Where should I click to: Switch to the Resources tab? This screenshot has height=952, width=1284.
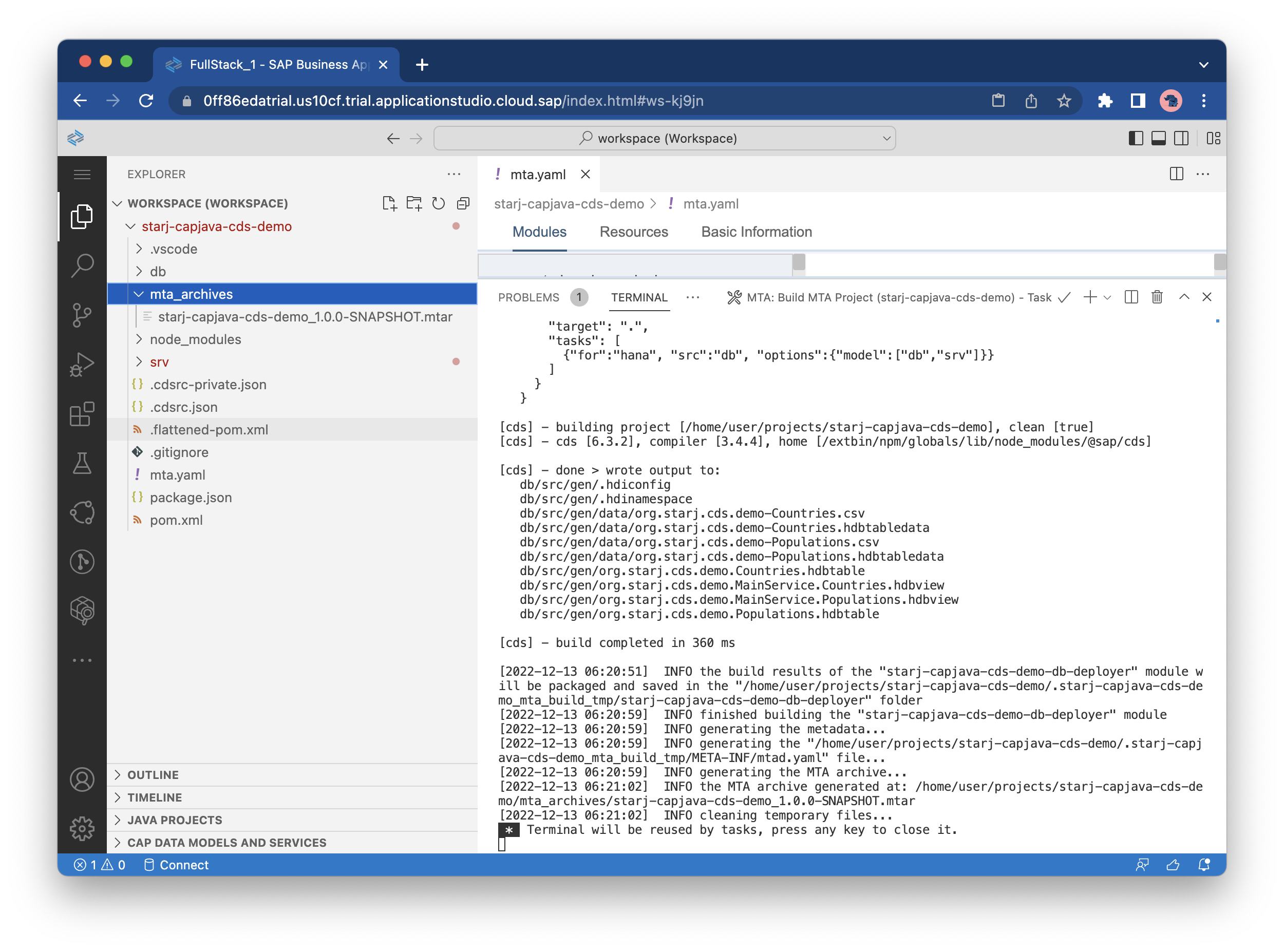coord(633,232)
